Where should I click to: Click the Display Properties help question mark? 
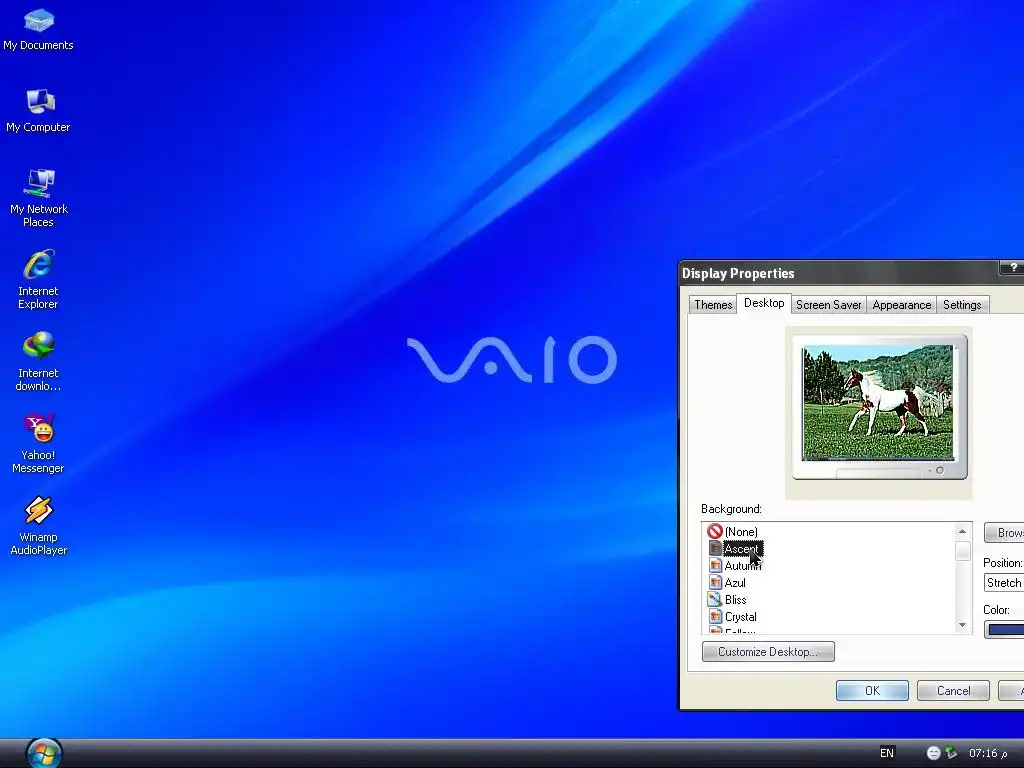click(1013, 267)
